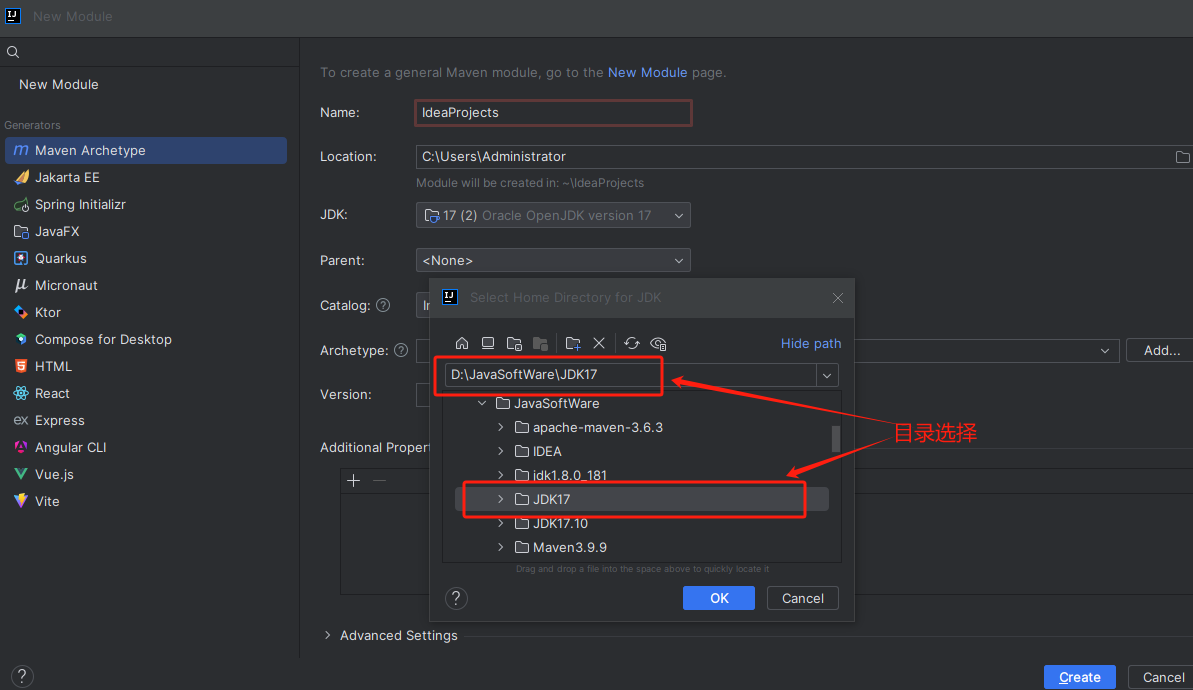Expand the JDK17 folder node
This screenshot has width=1193, height=690.
[501, 499]
